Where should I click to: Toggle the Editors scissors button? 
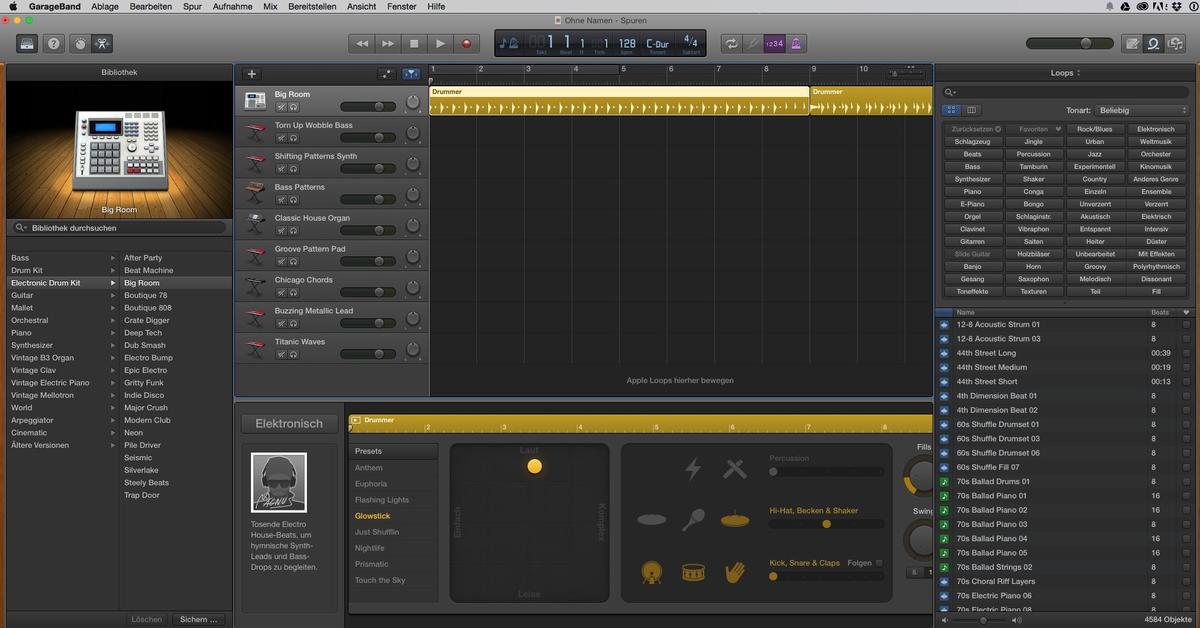click(x=103, y=44)
